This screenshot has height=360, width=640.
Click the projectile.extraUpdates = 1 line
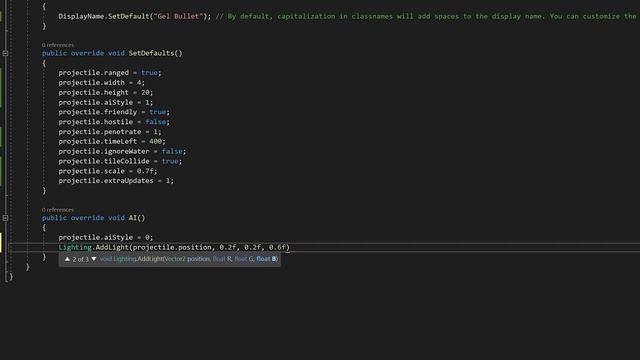point(116,180)
